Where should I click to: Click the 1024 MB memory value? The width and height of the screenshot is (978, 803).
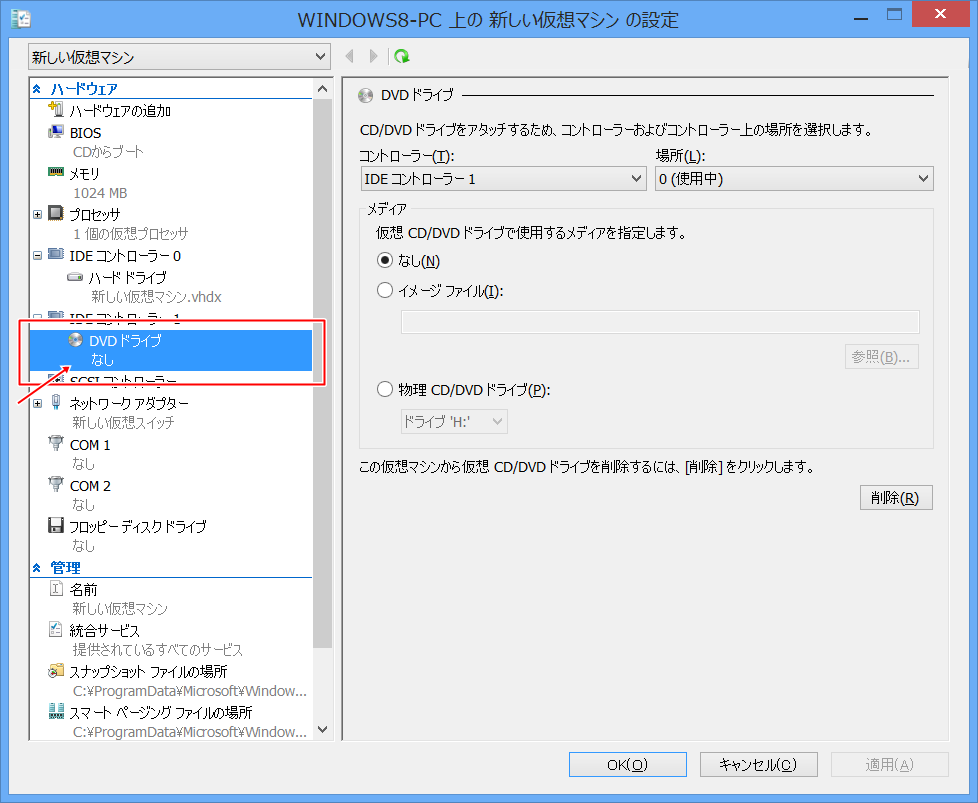100,193
